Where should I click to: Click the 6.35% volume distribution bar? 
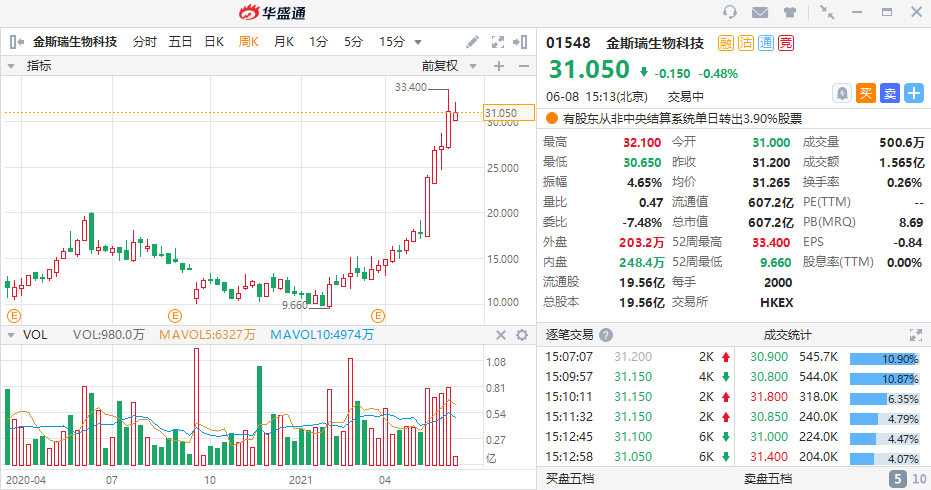tap(884, 399)
